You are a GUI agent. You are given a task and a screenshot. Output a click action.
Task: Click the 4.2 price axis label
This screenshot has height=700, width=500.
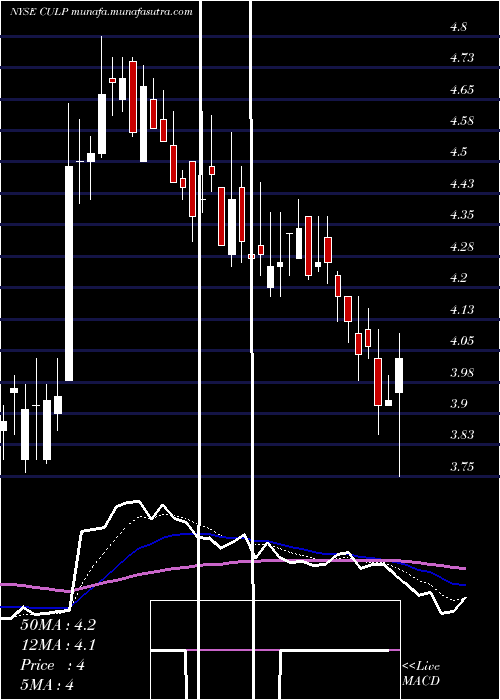459,278
